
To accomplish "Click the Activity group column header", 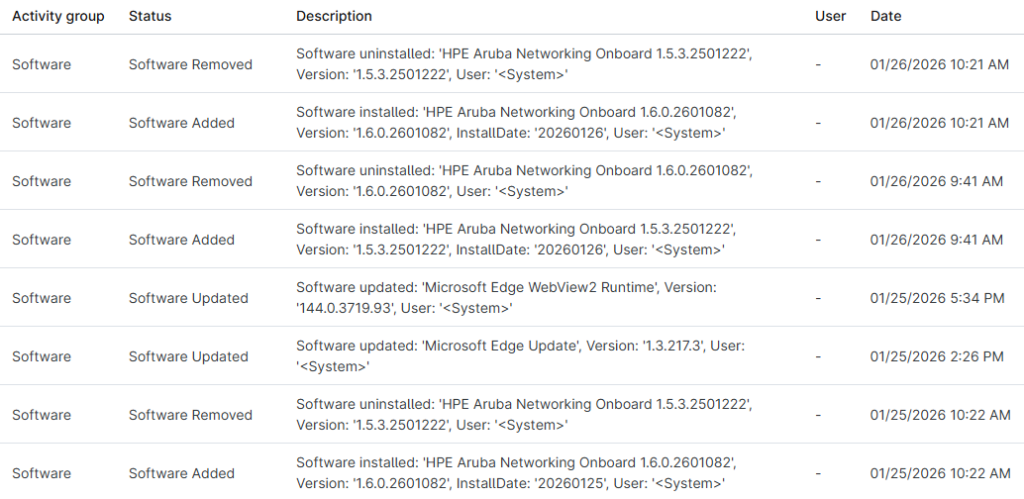I will pyautogui.click(x=58, y=16).
